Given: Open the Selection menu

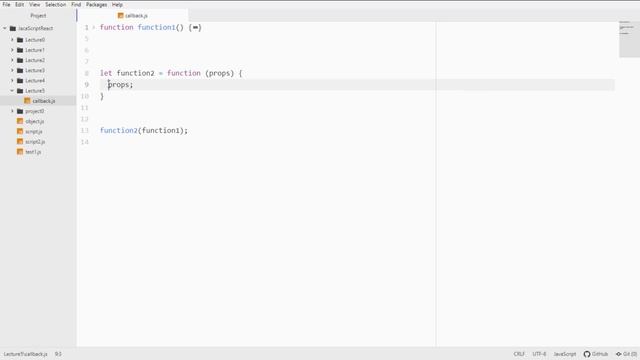Looking at the screenshot, I should (56, 4).
